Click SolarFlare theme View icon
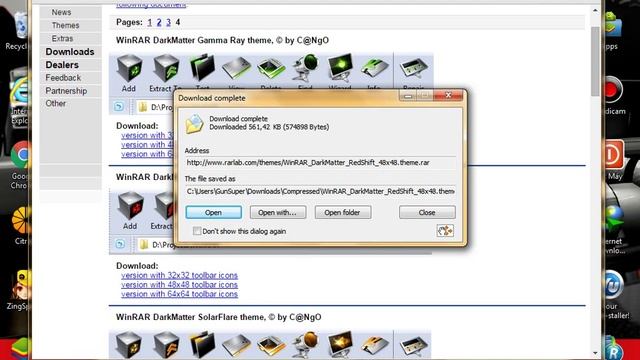Screen dimensions: 640x360 tap(236, 346)
